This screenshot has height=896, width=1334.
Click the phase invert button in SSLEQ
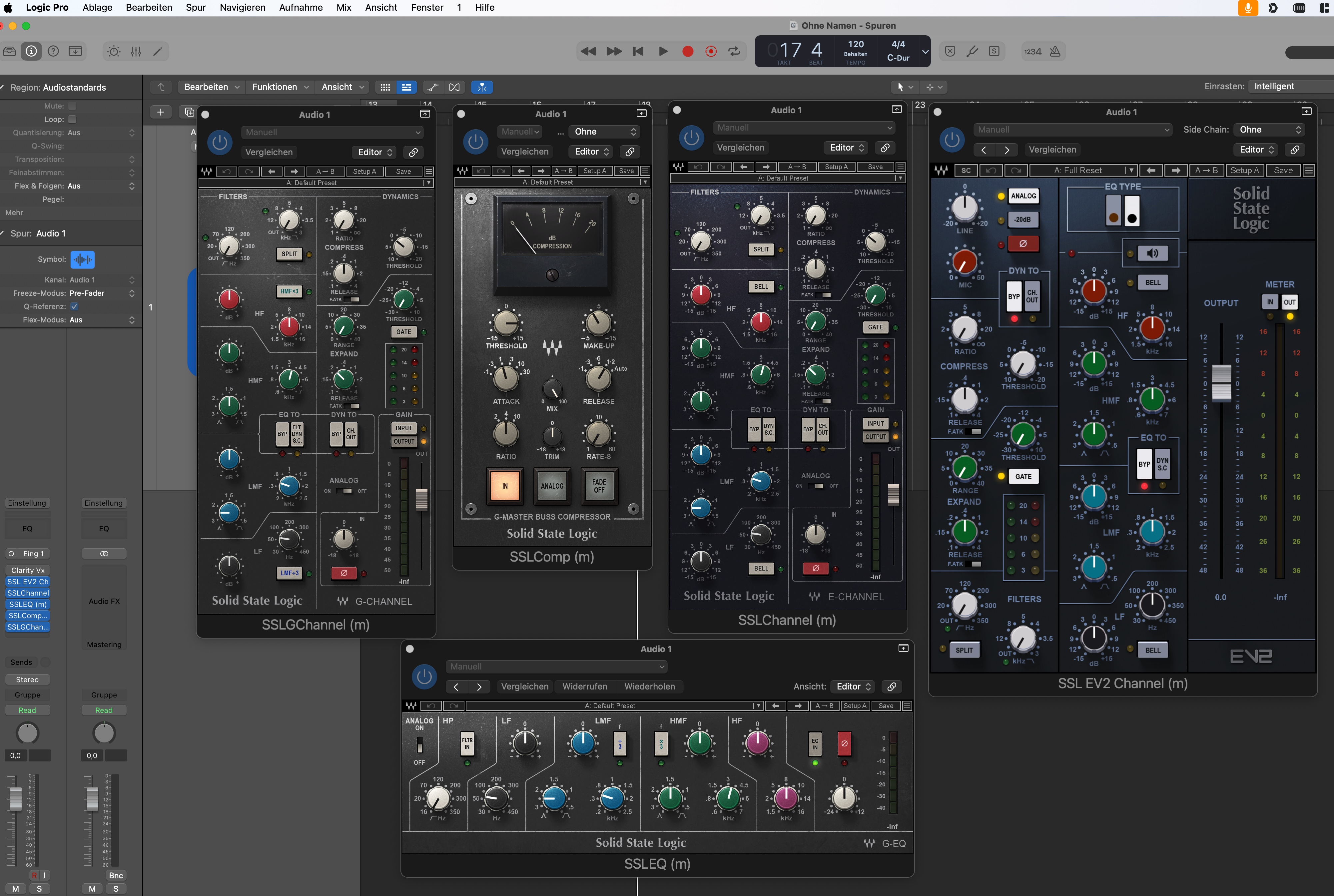tap(844, 743)
